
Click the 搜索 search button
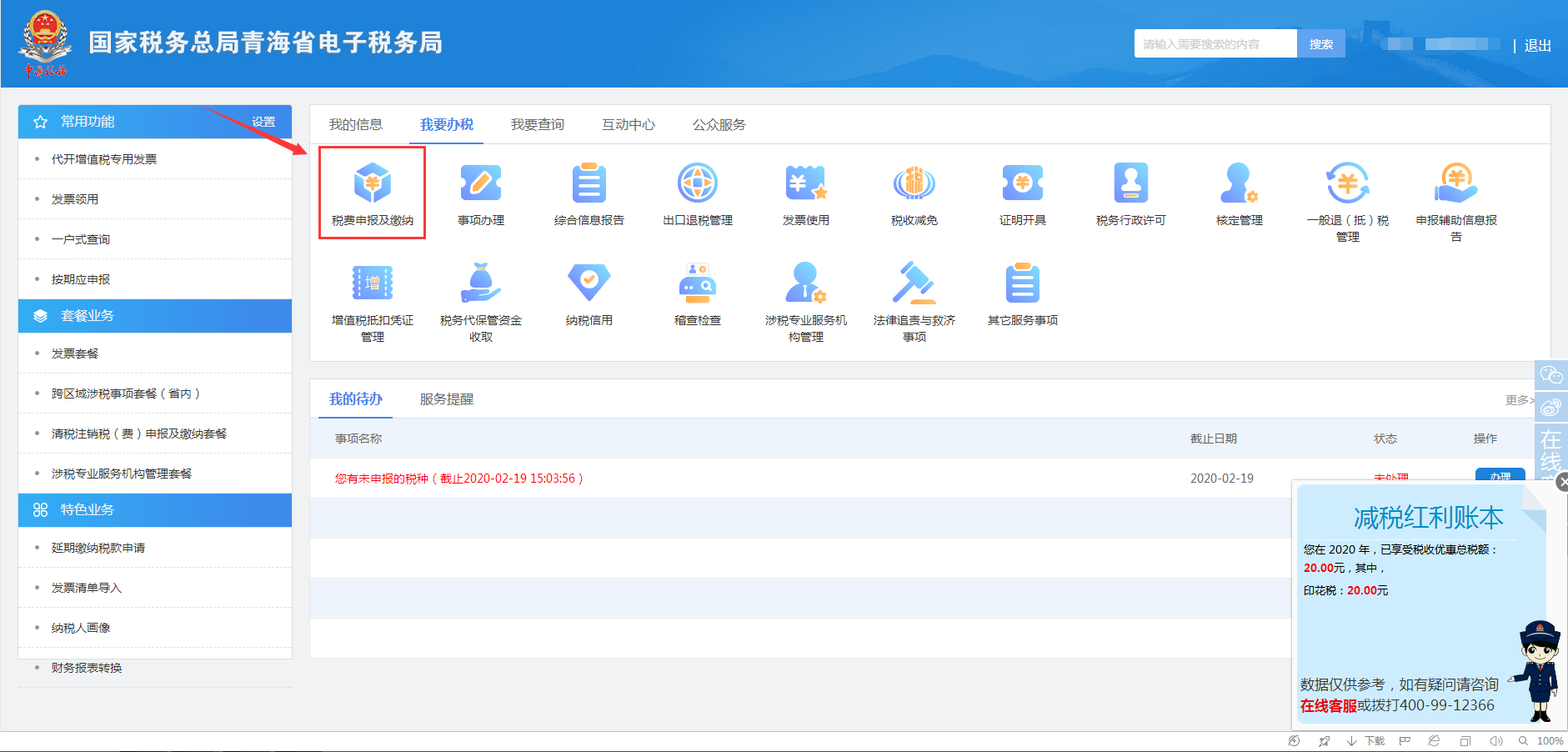click(x=1321, y=44)
